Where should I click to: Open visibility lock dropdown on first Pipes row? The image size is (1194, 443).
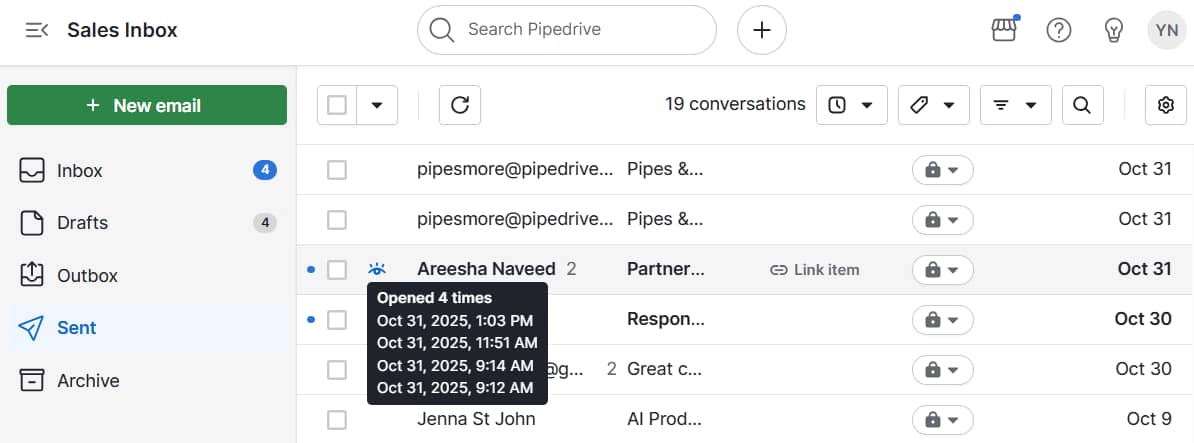[x=943, y=171]
